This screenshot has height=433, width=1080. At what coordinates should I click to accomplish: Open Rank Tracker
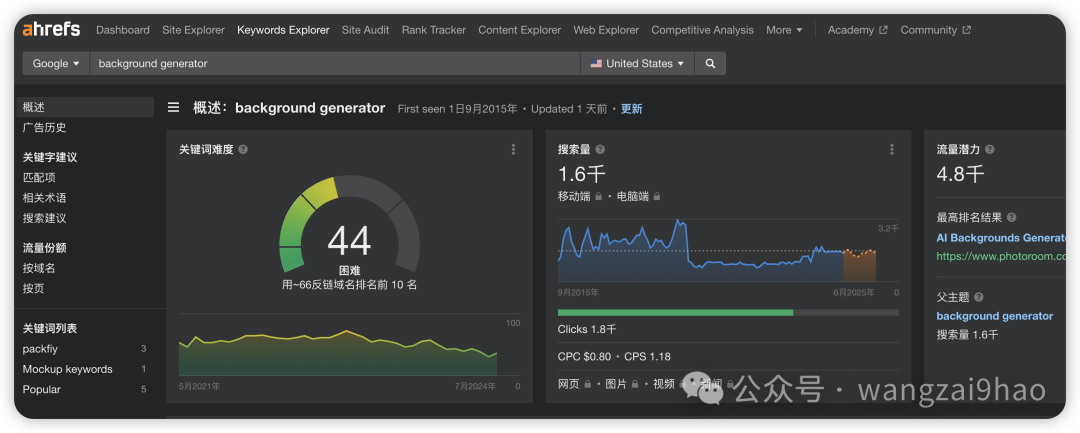coord(434,30)
